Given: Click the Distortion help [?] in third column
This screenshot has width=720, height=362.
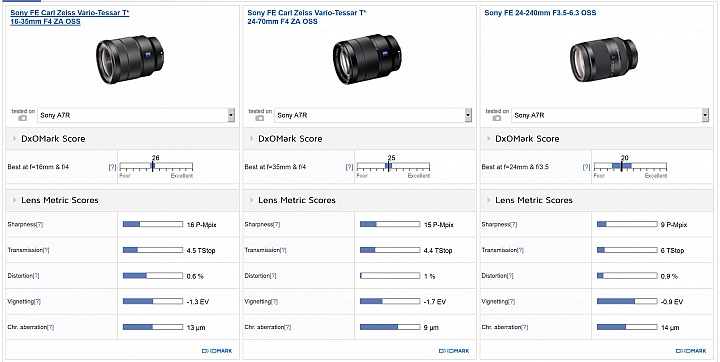Looking at the screenshot, I should pos(510,276).
